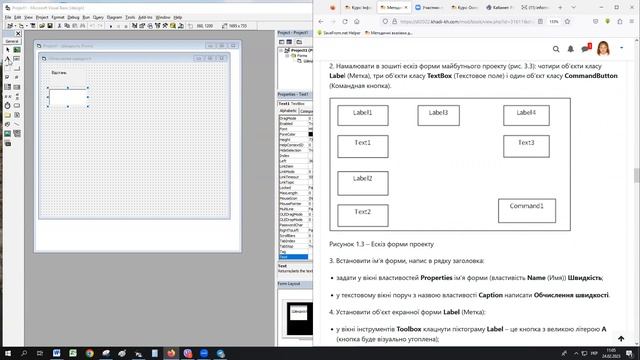Viewport: 640px width, 360px height.
Task: Click View Object in the Project panel
Action: (x=289, y=42)
